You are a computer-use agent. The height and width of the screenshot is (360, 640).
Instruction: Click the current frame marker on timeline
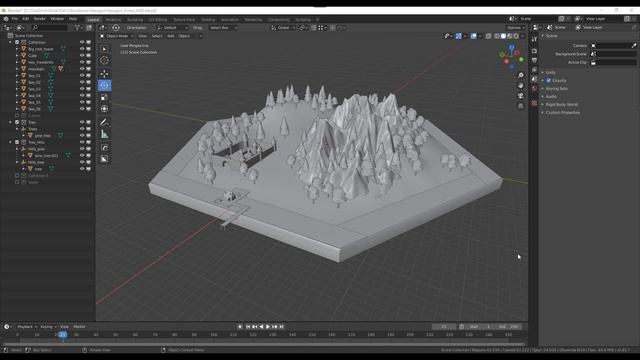point(62,334)
